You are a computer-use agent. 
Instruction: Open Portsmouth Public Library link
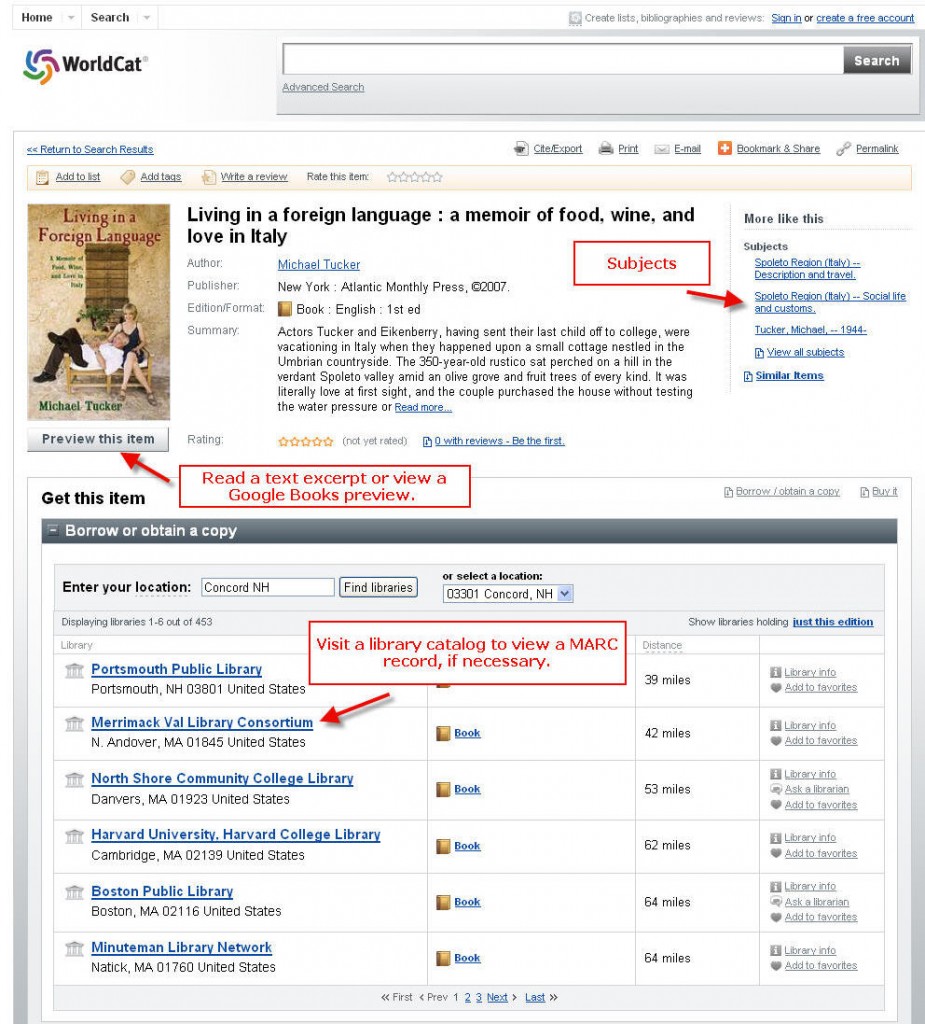(176, 669)
